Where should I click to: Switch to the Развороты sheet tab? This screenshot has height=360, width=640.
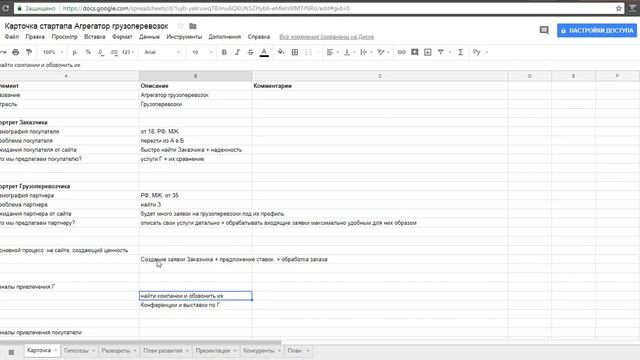(116, 351)
